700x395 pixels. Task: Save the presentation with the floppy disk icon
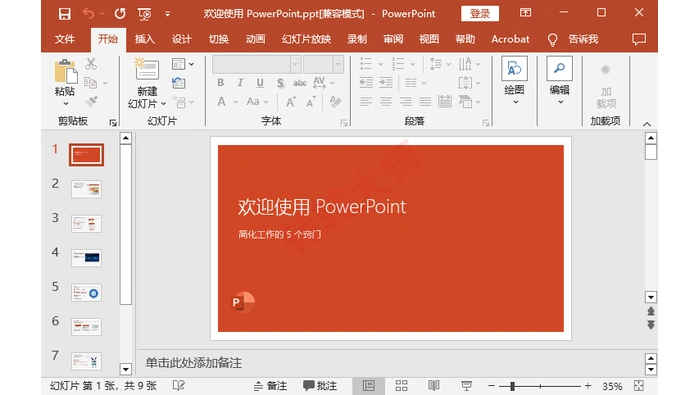pos(64,14)
